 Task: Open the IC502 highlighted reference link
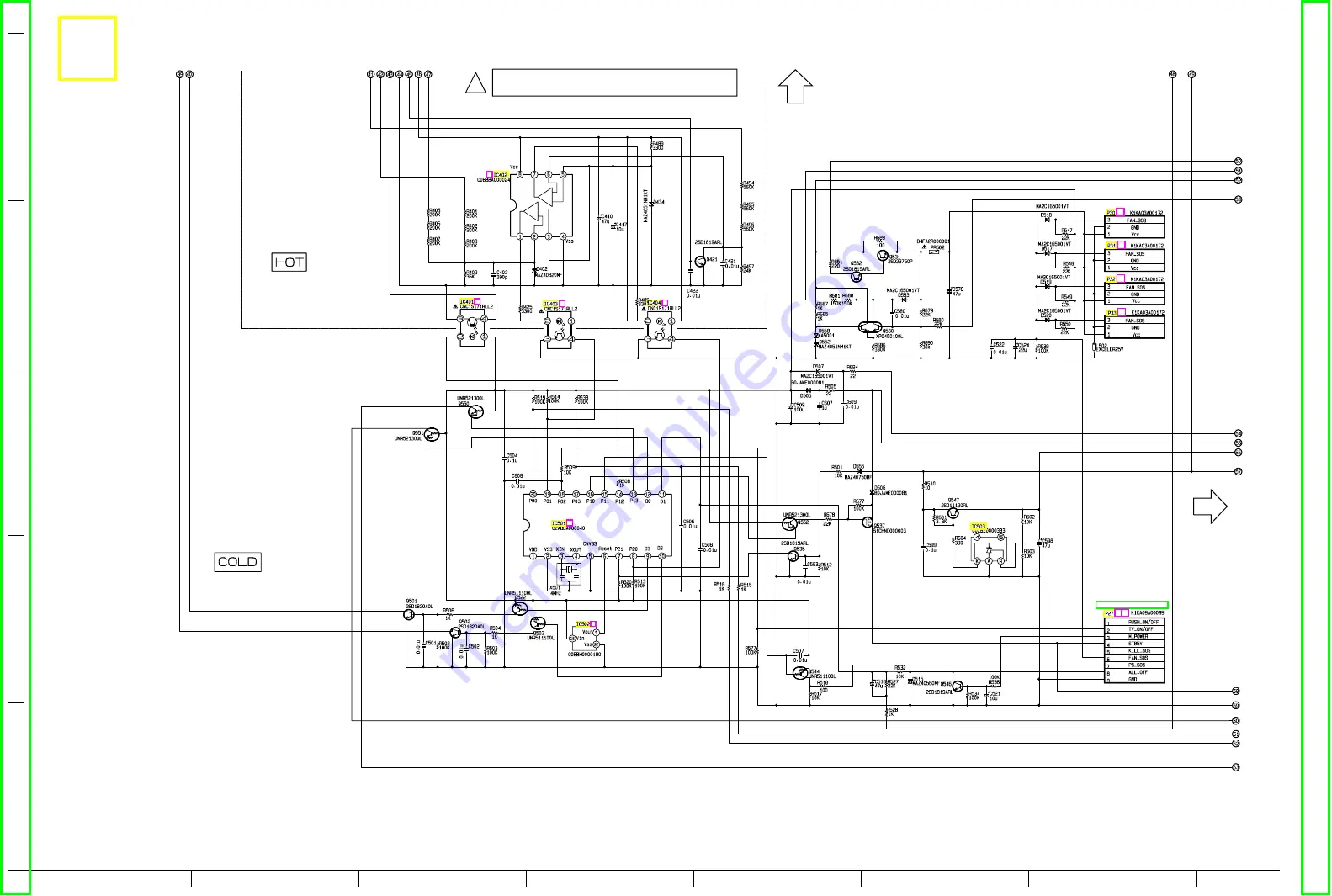(x=582, y=624)
